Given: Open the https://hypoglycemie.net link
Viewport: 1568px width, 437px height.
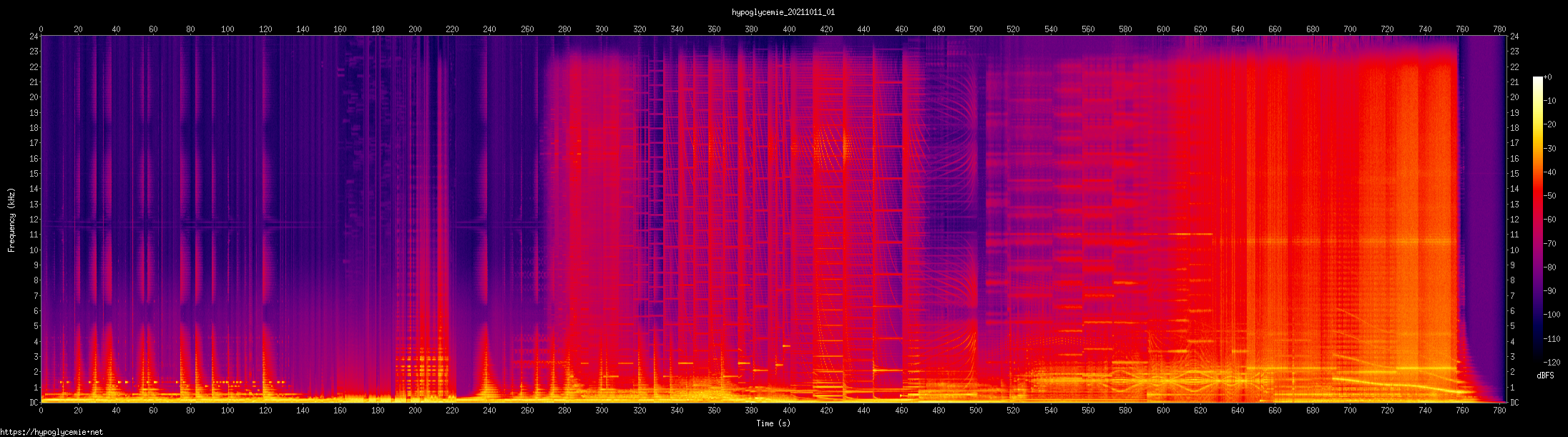Looking at the screenshot, I should point(52,432).
